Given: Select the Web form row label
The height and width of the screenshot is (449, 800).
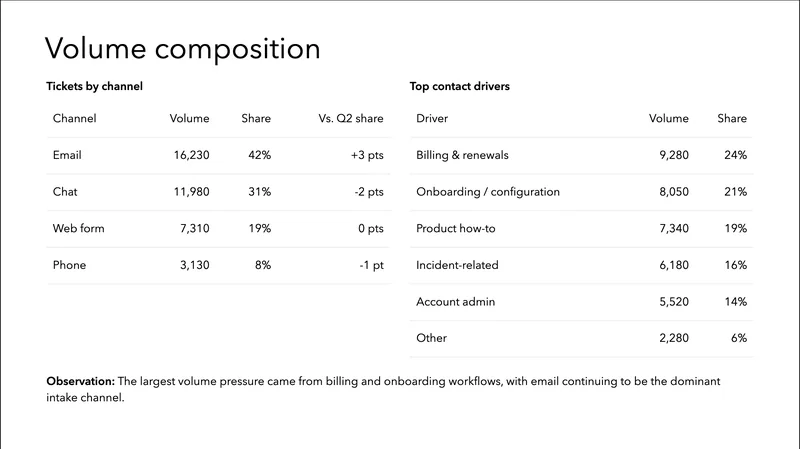Looking at the screenshot, I should (78, 229).
